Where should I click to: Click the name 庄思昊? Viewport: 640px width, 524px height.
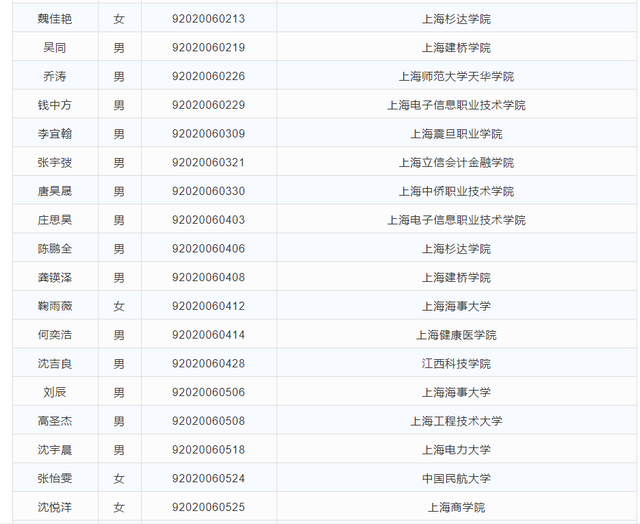pos(55,220)
